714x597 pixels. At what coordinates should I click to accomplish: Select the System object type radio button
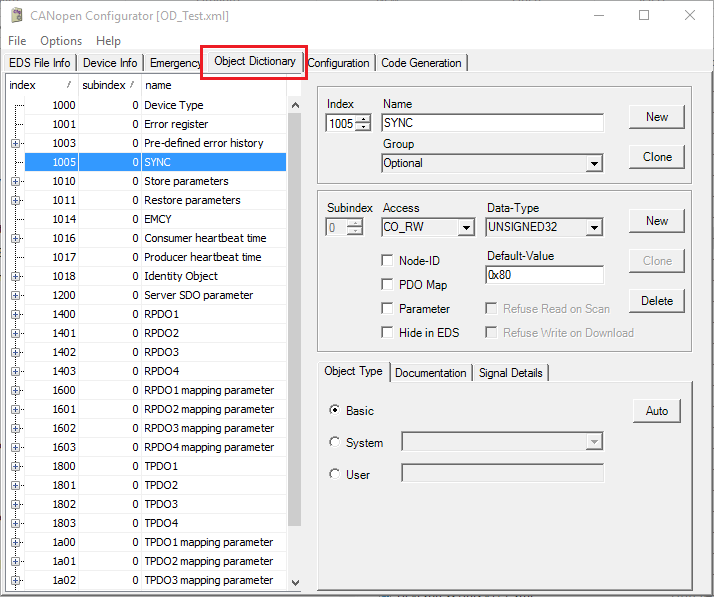pos(334,442)
